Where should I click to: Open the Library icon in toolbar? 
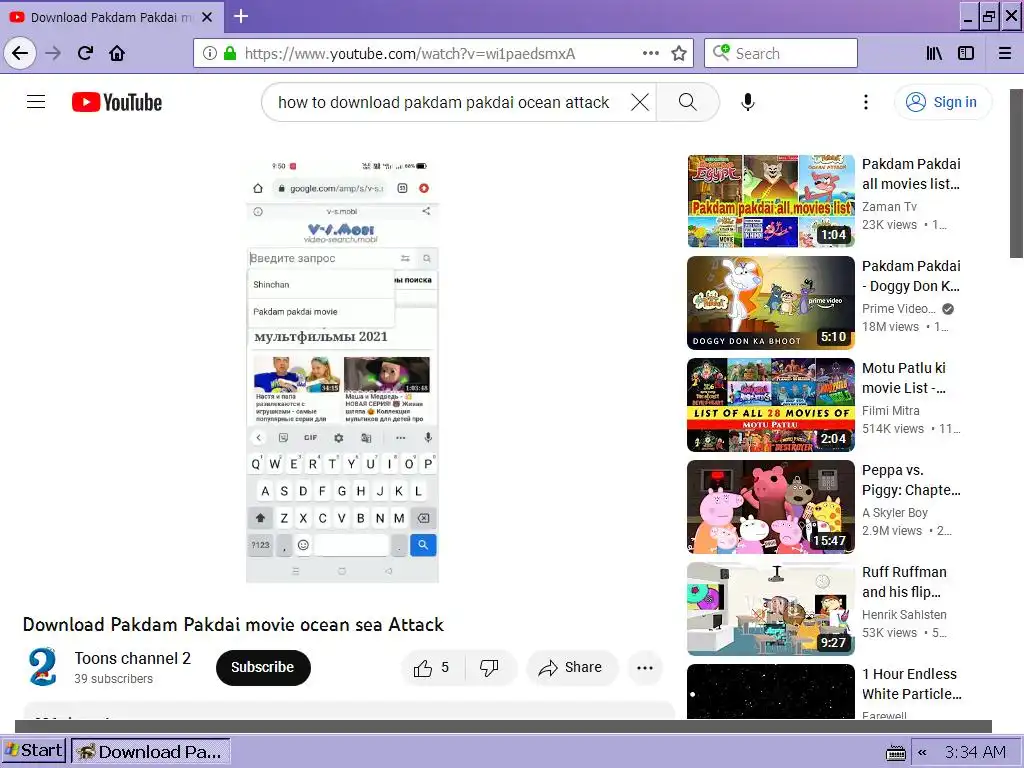(x=935, y=53)
